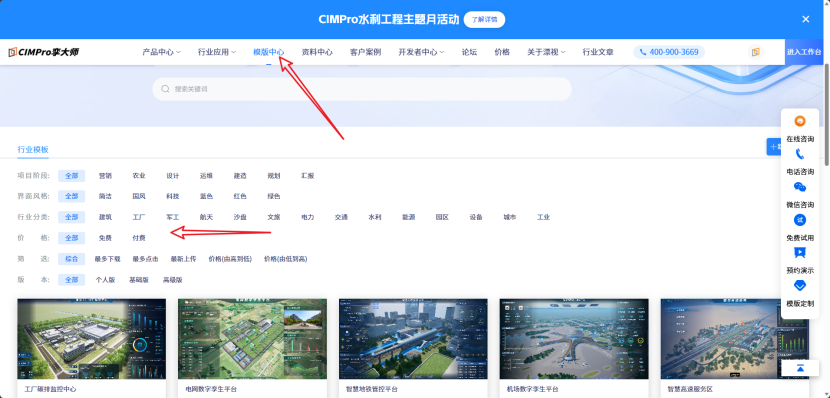Open the 工厂碳排监控中心 template thumbnail
830x398 pixels.
pyautogui.click(x=92, y=339)
